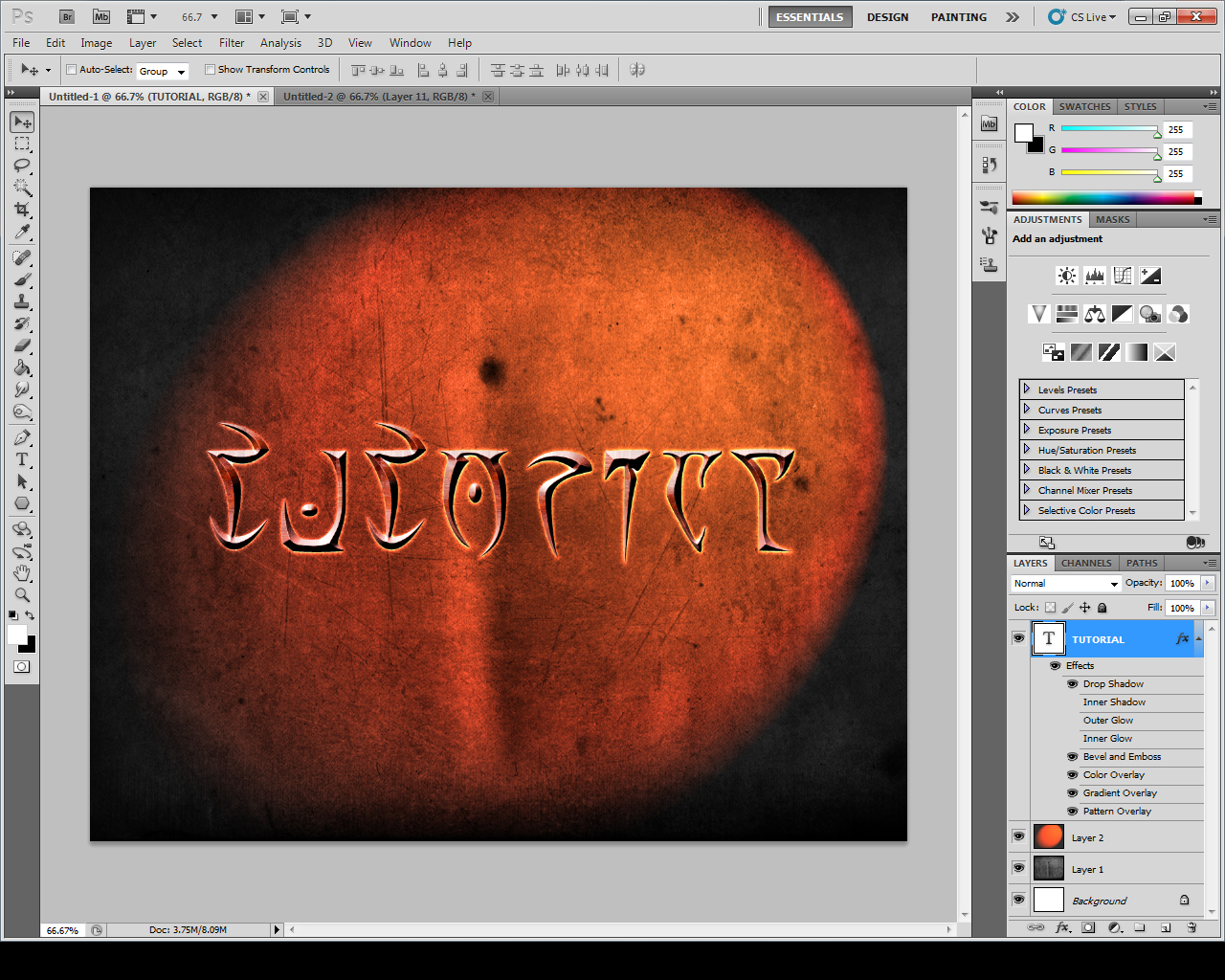Click the Create a new layer icon
The height and width of the screenshot is (980, 1225).
pos(1166,927)
